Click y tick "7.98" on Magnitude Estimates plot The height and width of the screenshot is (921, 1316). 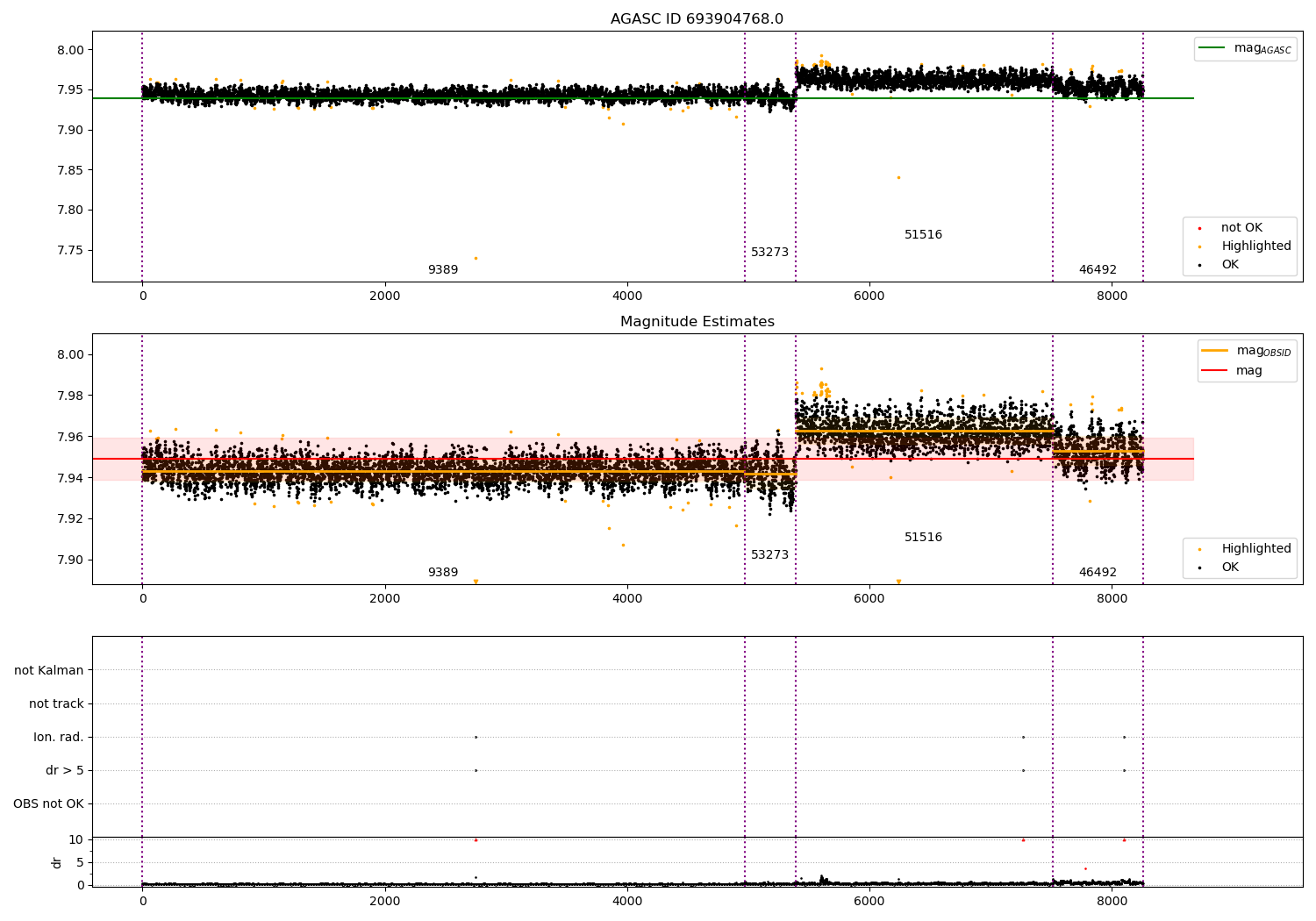69,396
